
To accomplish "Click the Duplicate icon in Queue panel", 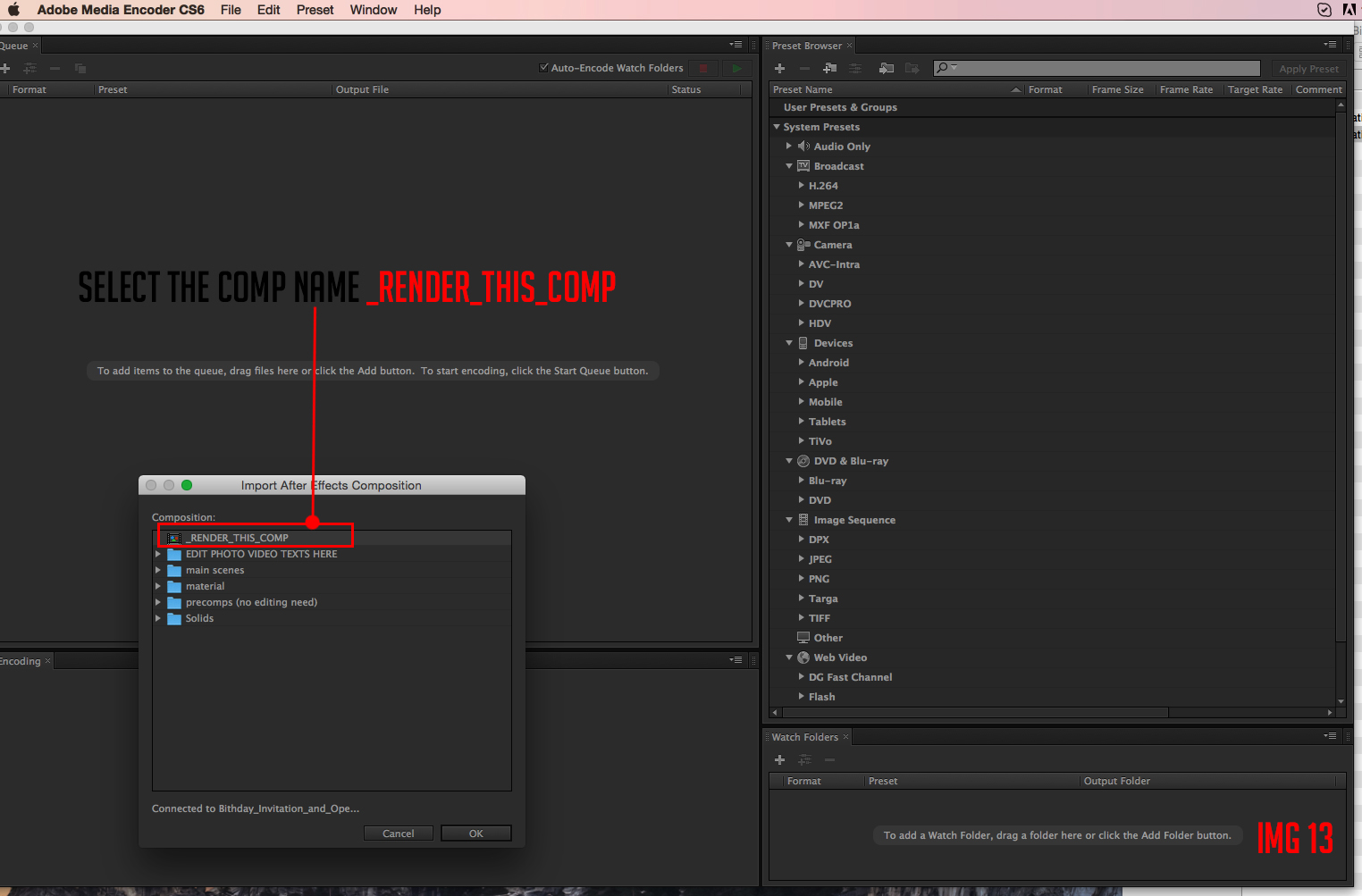I will click(x=80, y=69).
